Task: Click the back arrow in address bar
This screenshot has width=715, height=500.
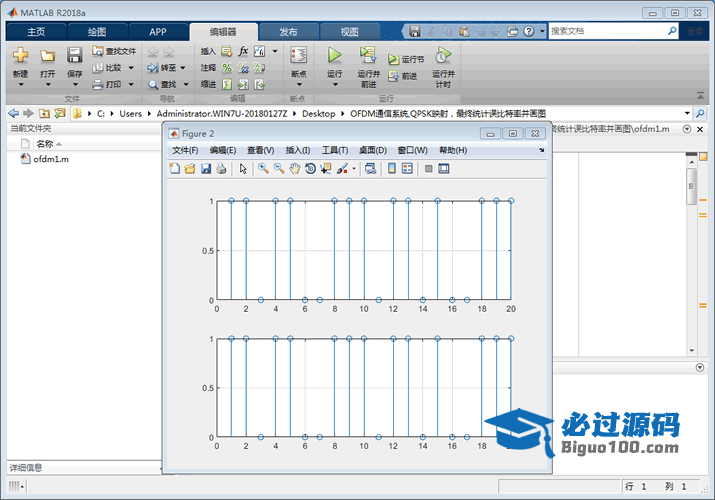Action: pyautogui.click(x=14, y=113)
